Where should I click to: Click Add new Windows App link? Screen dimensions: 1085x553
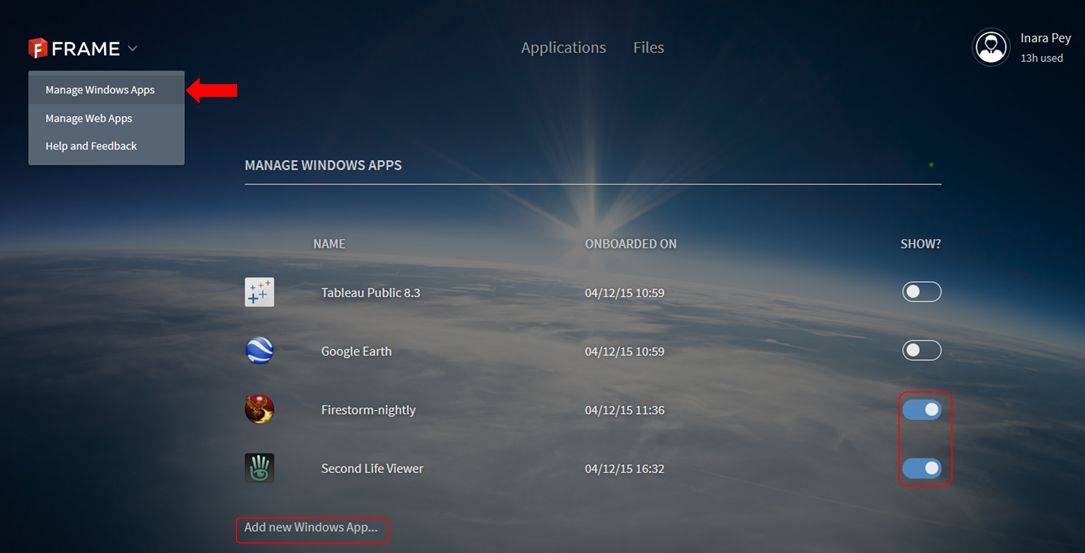tap(311, 527)
